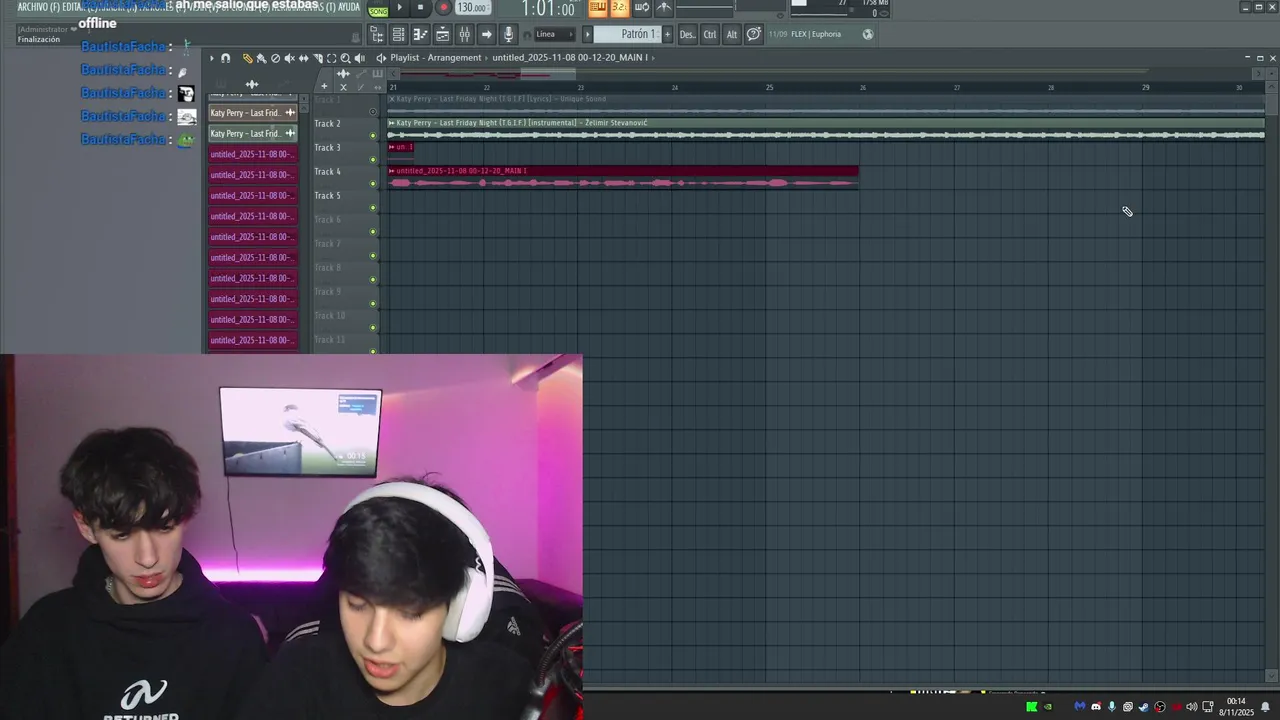Screen dimensions: 1280x720
Task: Click the 130.000 tempo field
Action: [472, 7]
